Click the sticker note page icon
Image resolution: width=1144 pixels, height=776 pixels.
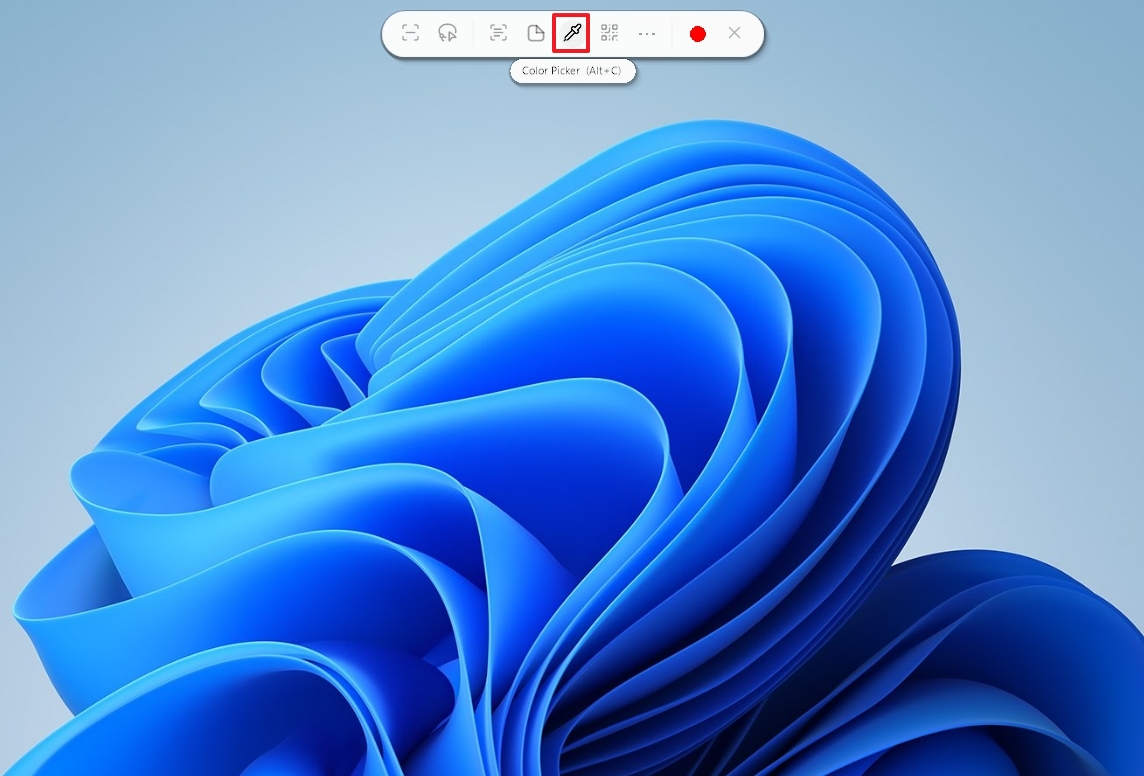(535, 33)
